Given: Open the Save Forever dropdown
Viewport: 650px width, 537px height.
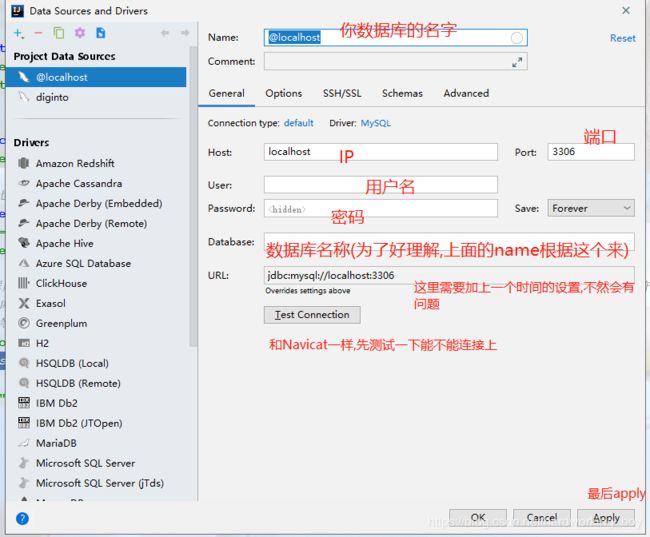Looking at the screenshot, I should (x=591, y=208).
